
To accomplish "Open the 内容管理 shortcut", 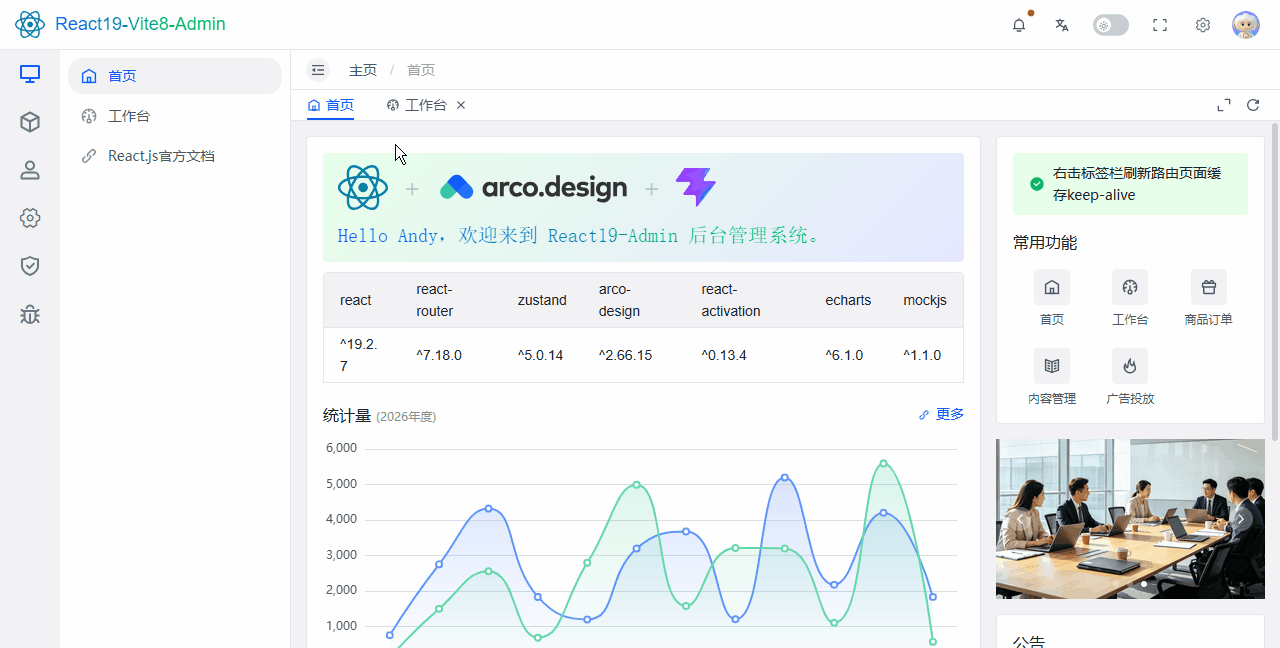I will pos(1052,378).
